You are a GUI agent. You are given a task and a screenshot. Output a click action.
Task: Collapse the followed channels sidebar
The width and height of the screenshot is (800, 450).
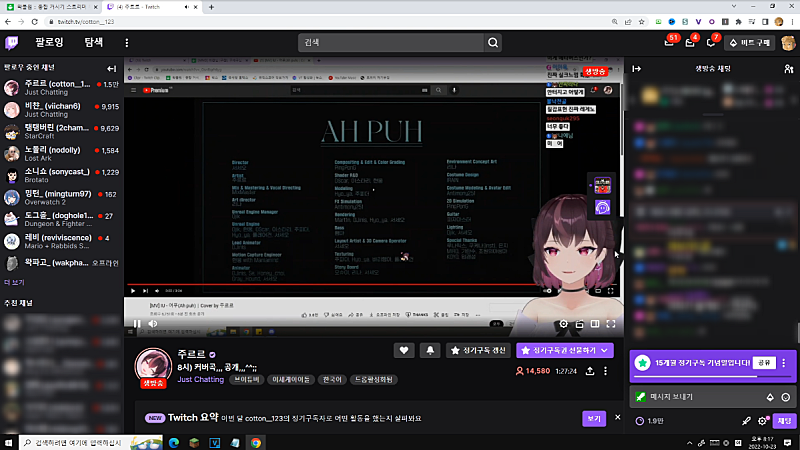[x=111, y=68]
